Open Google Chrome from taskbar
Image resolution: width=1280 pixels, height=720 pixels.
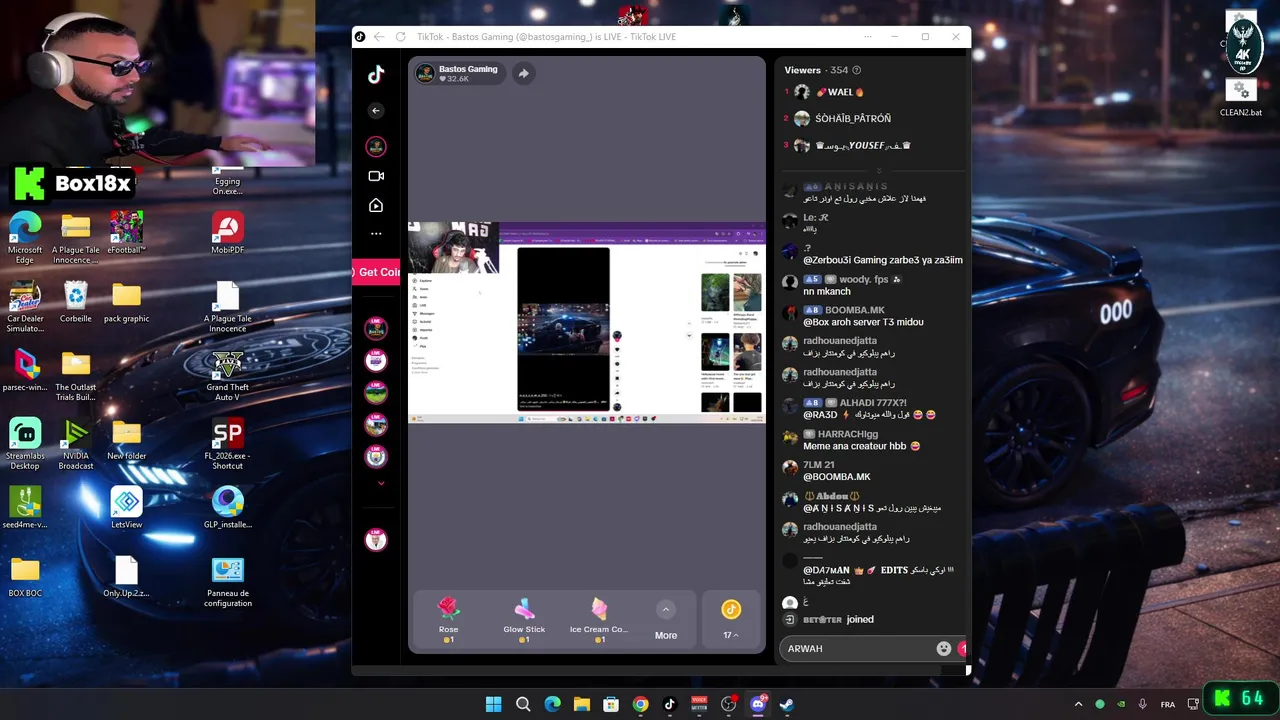(x=640, y=704)
